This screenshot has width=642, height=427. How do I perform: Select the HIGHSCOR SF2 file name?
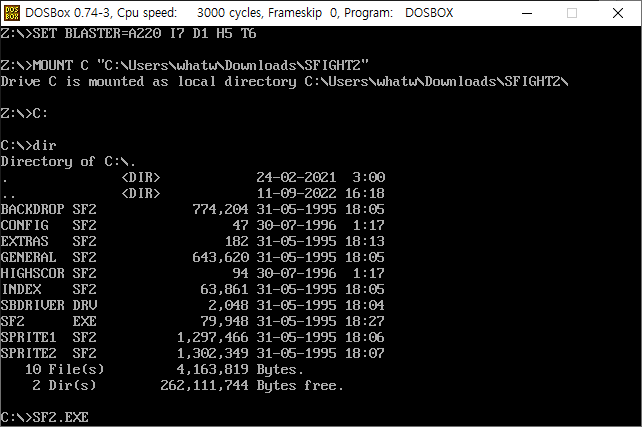[x=48, y=273]
